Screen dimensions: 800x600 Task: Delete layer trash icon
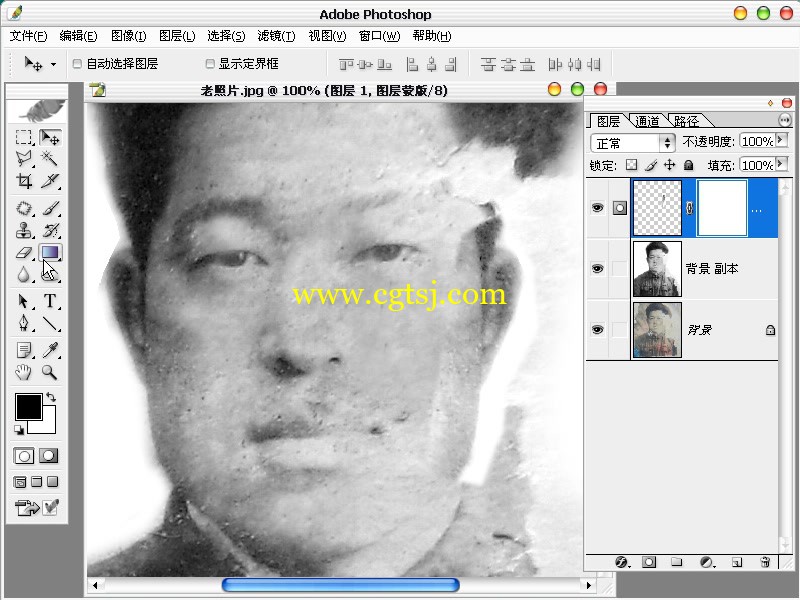pos(765,562)
